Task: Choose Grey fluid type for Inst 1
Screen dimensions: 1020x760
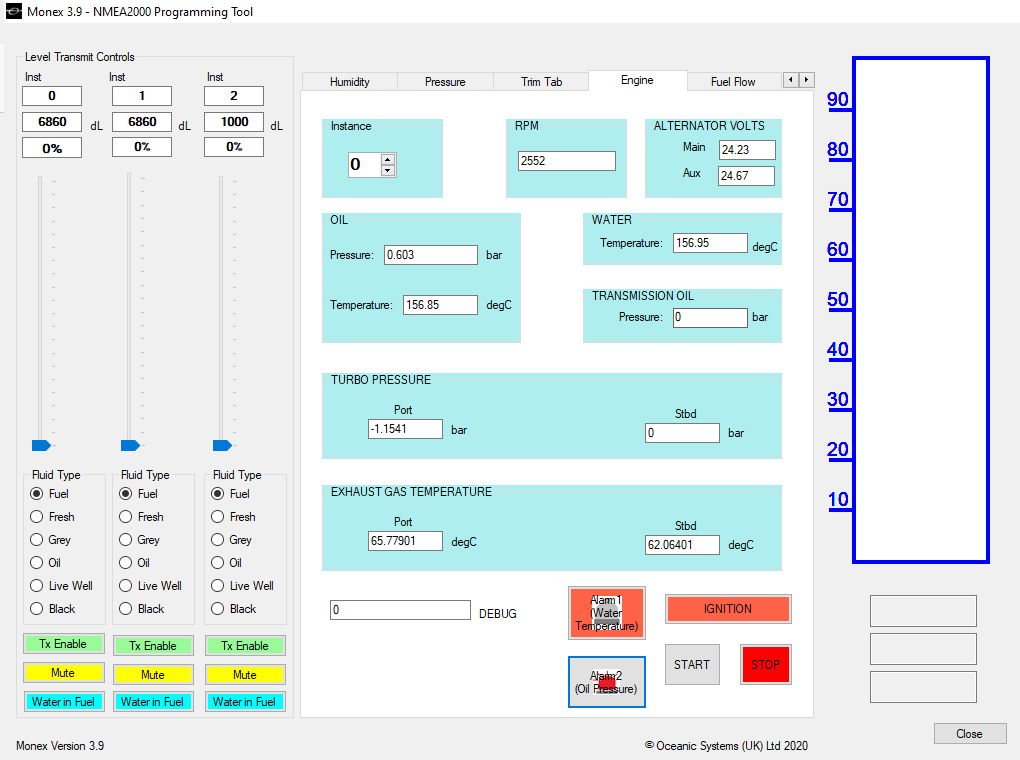Action: pyautogui.click(x=140, y=540)
